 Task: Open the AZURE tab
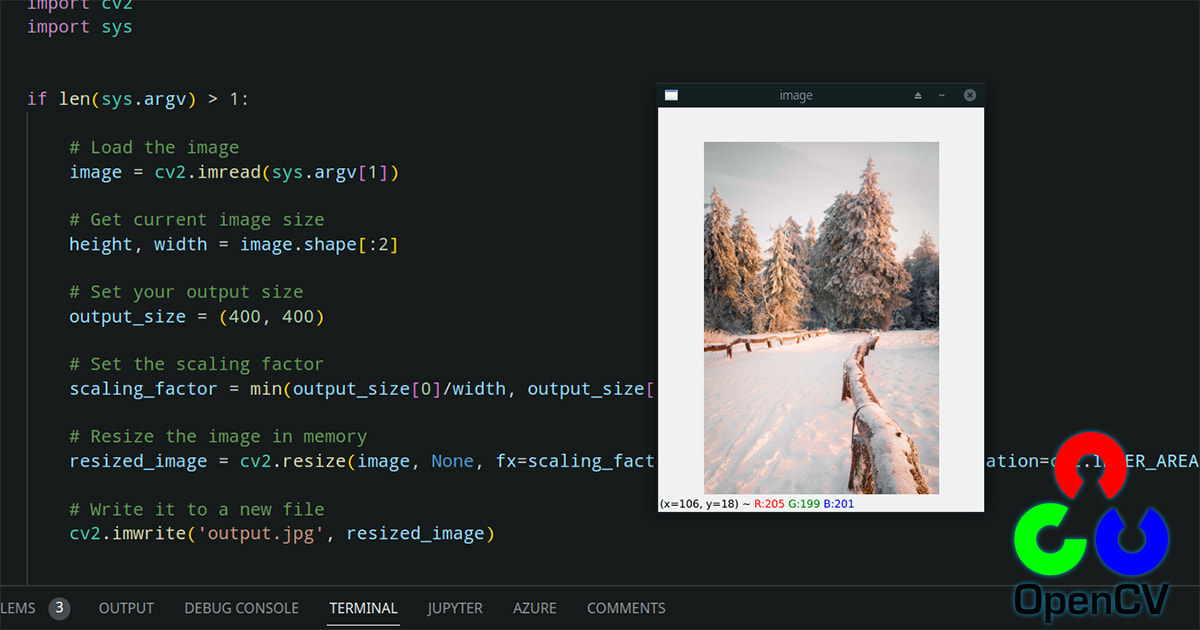(535, 608)
